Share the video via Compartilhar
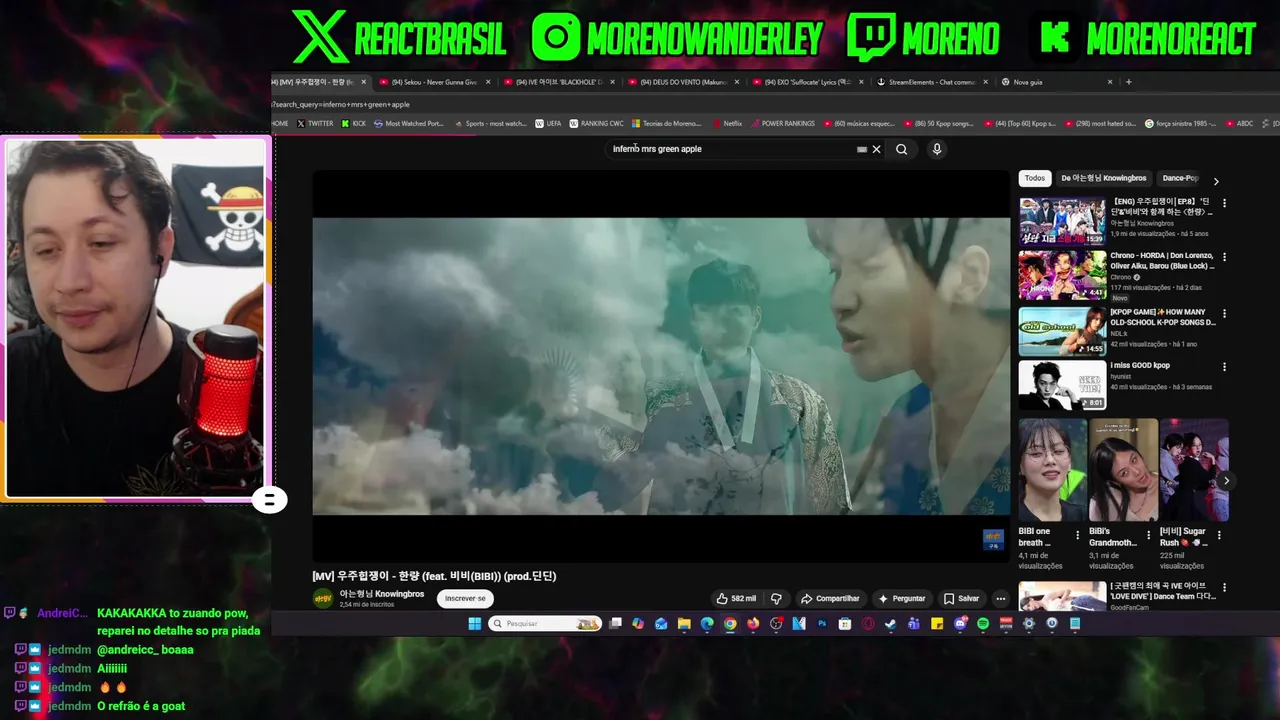1280x720 pixels. point(831,598)
